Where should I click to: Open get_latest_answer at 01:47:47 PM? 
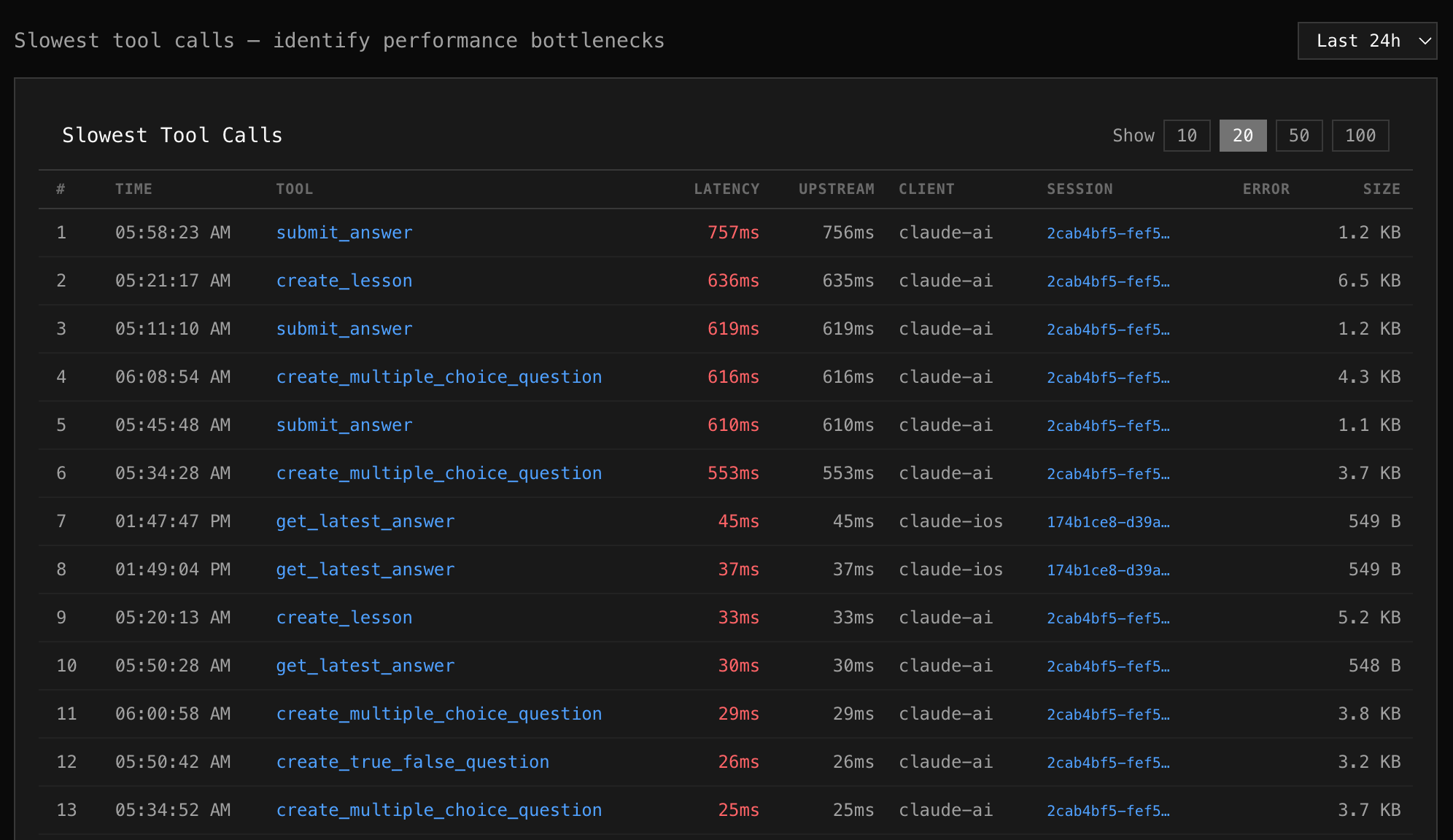365,521
